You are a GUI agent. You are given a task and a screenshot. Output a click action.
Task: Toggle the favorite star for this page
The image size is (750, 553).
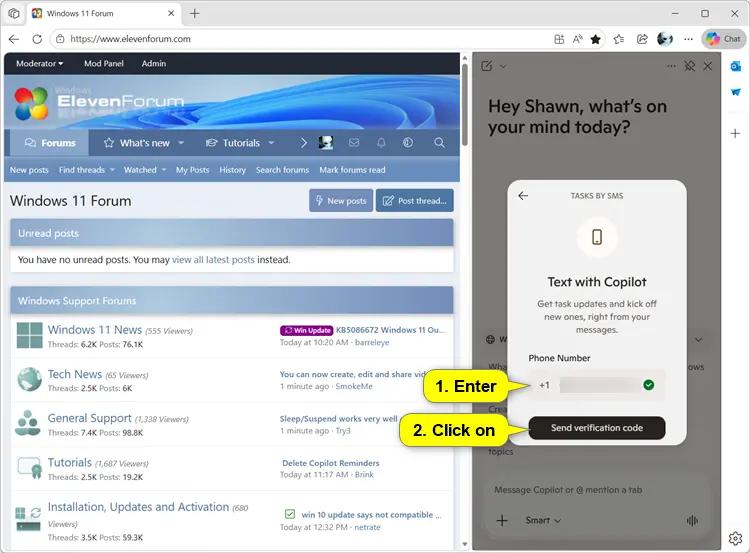click(x=596, y=39)
